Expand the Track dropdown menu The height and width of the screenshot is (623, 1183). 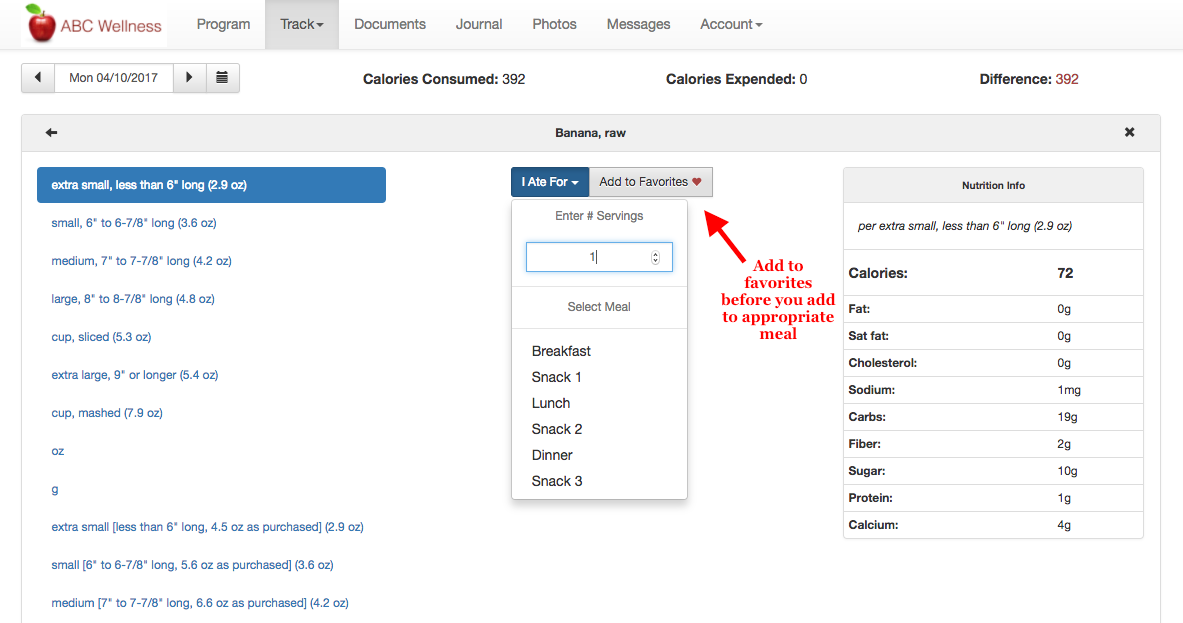point(302,24)
